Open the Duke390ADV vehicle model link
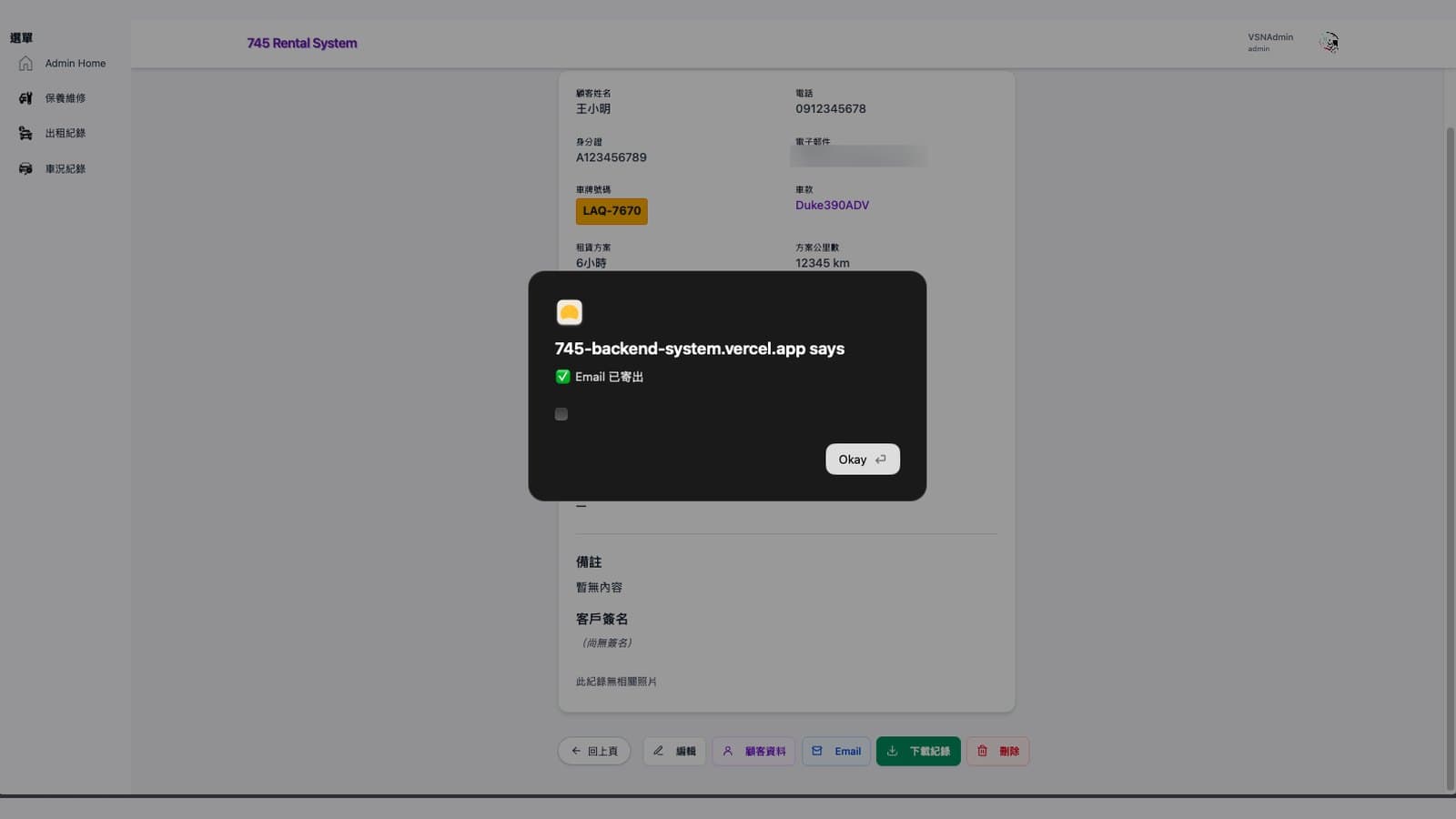 point(832,206)
